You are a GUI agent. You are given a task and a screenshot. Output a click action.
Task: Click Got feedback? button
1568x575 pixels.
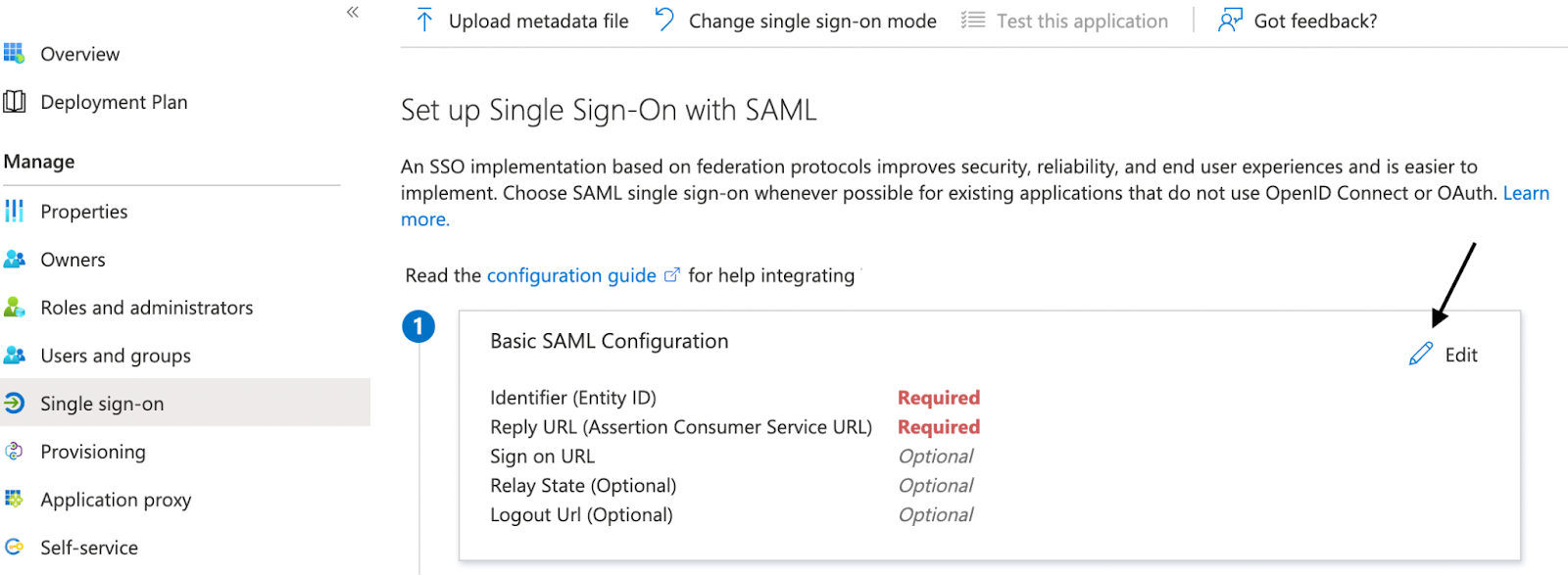point(1298,21)
